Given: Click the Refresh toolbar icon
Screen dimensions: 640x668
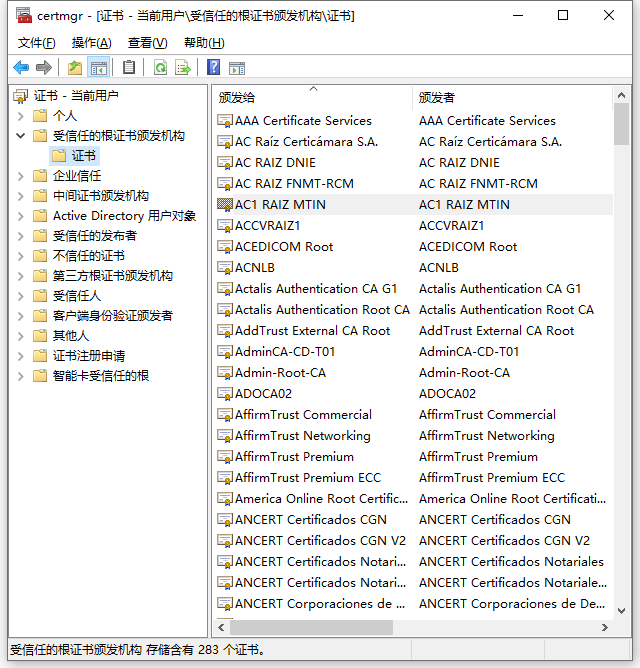Looking at the screenshot, I should point(160,67).
